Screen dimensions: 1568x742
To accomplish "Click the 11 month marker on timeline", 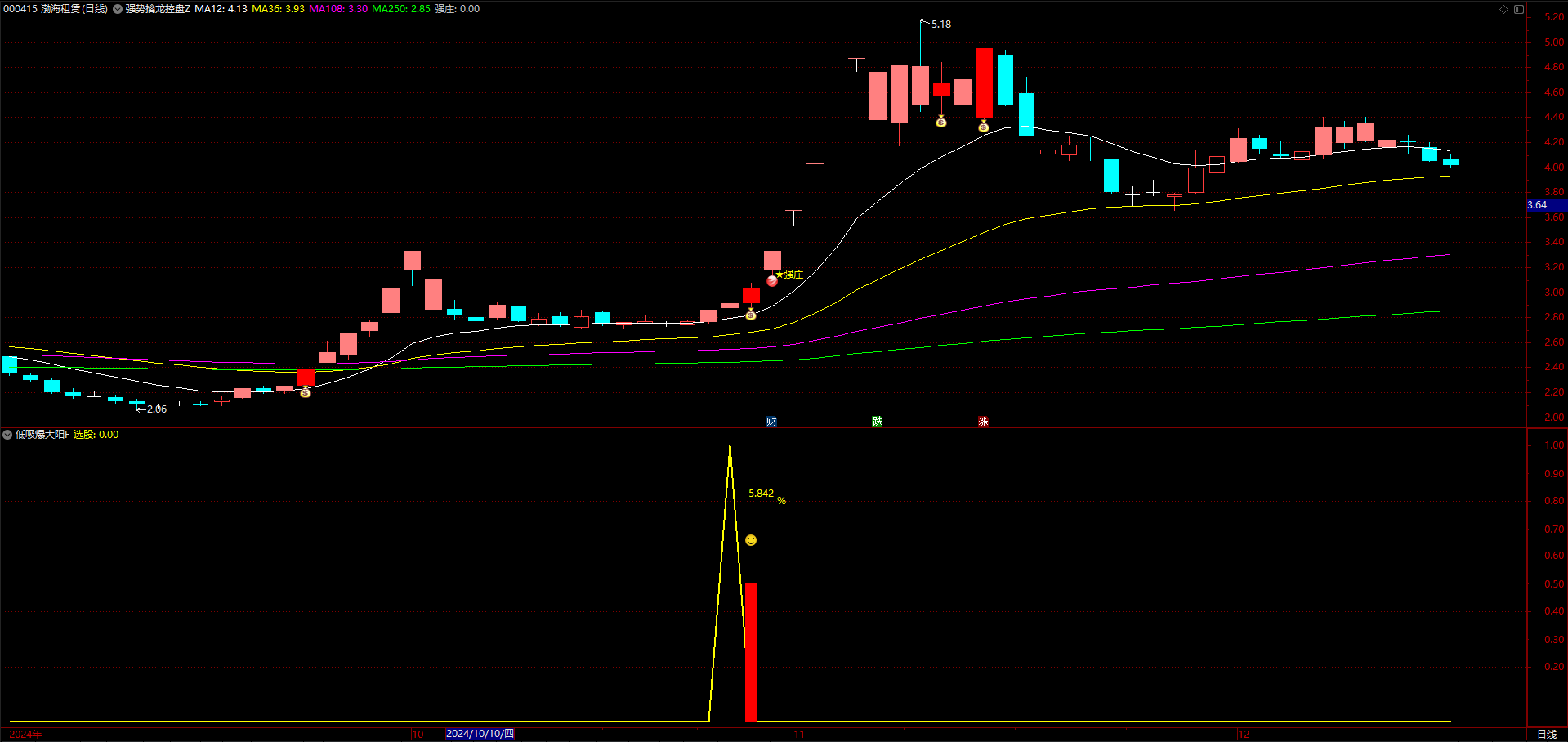I will [x=799, y=735].
